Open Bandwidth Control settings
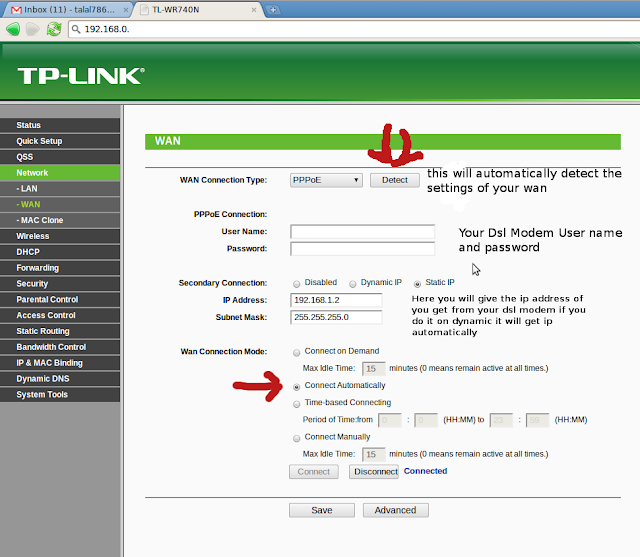The image size is (640, 557). pos(60,347)
